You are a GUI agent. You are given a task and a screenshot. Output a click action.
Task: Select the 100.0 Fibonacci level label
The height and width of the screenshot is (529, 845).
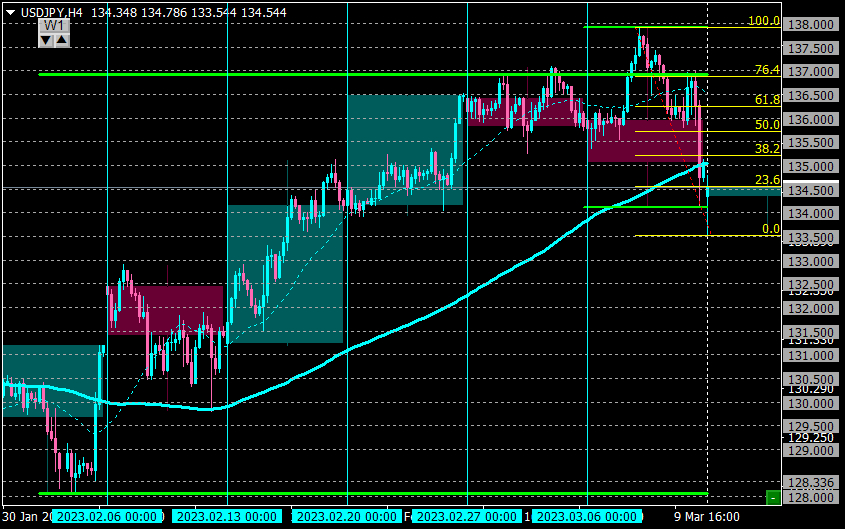(764, 21)
